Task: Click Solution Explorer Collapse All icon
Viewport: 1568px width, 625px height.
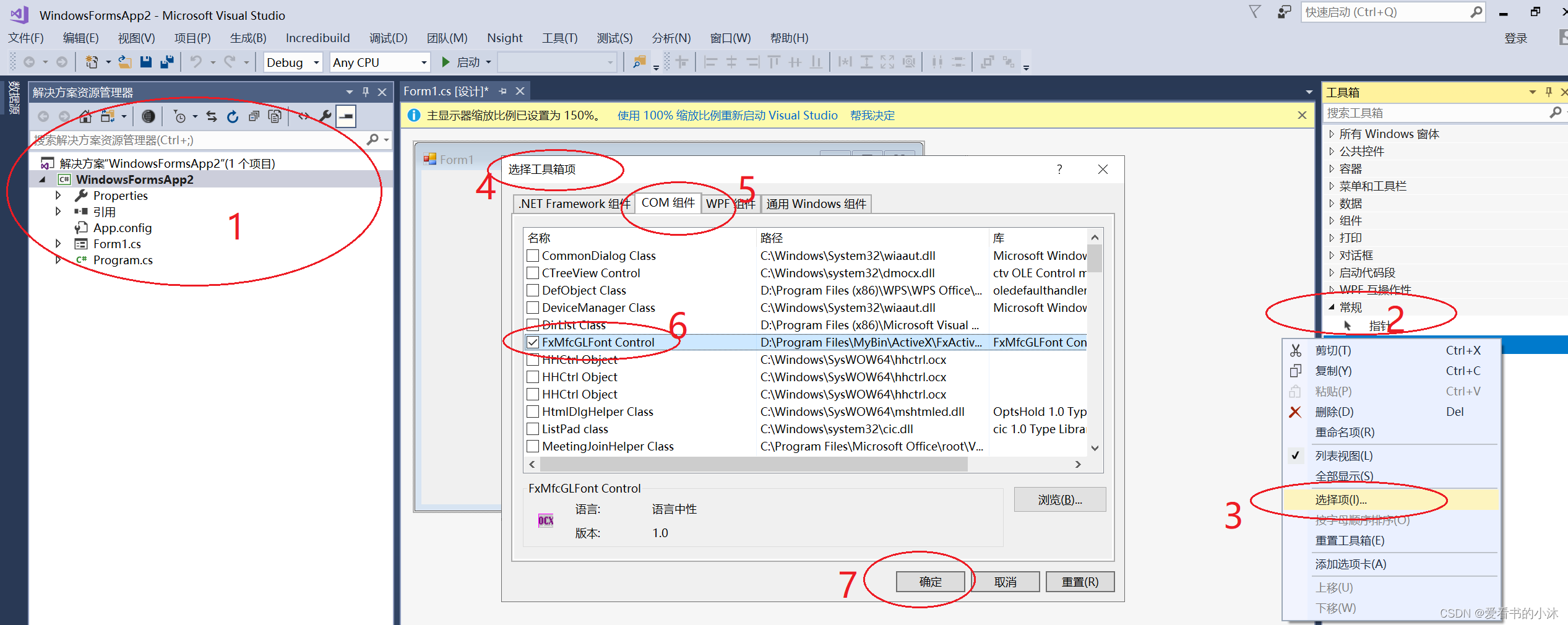Action: (254, 116)
